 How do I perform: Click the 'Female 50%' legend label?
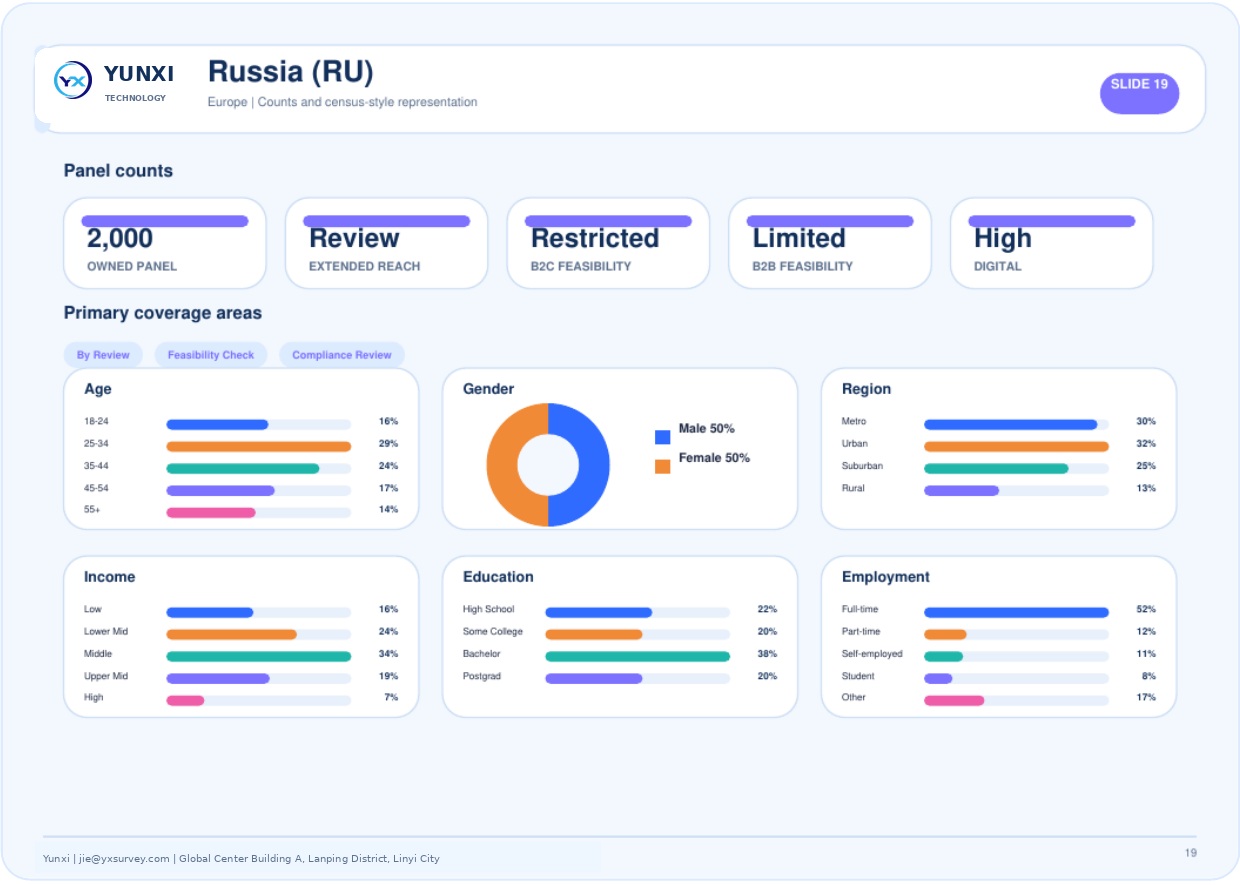pyautogui.click(x=714, y=458)
